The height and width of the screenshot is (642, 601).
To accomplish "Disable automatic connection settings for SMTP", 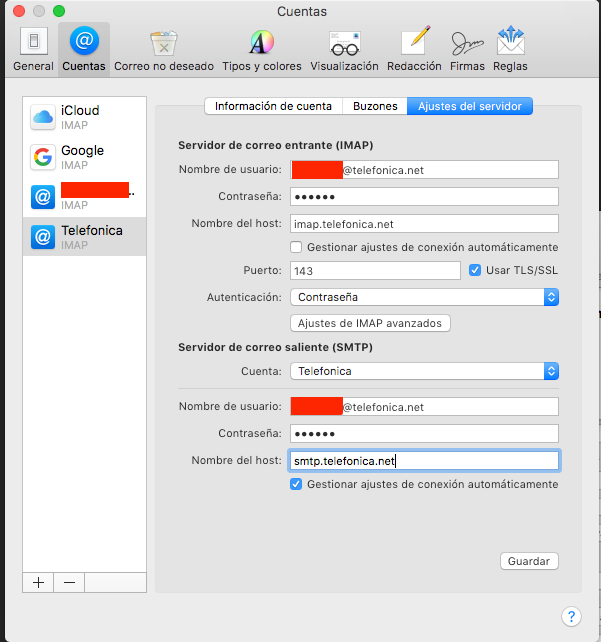I will (296, 484).
